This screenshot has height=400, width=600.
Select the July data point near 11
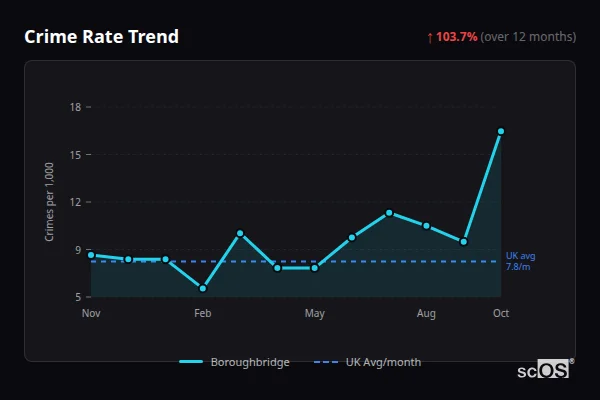click(x=389, y=213)
